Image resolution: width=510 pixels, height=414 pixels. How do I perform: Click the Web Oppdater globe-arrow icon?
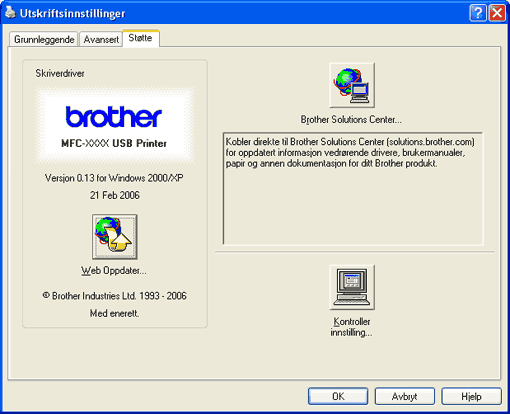coord(115,237)
